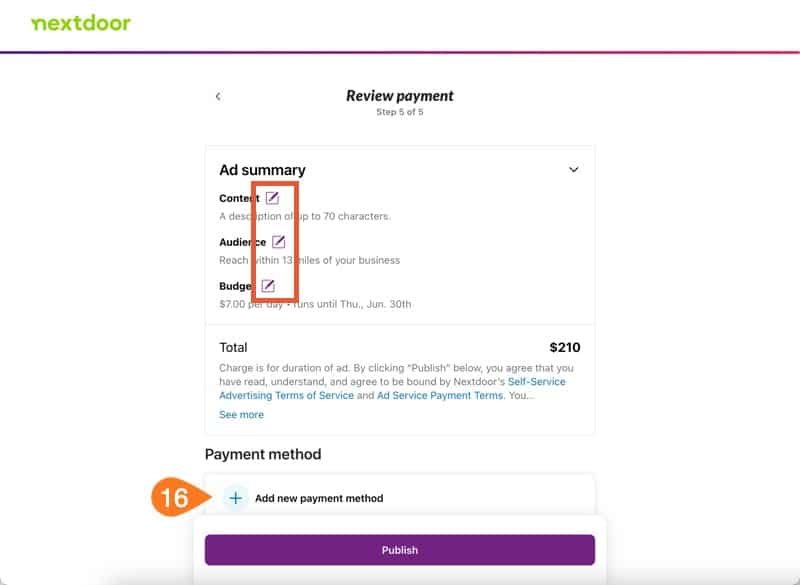800x585 pixels.
Task: Click the Total amount $210
Action: (x=565, y=347)
